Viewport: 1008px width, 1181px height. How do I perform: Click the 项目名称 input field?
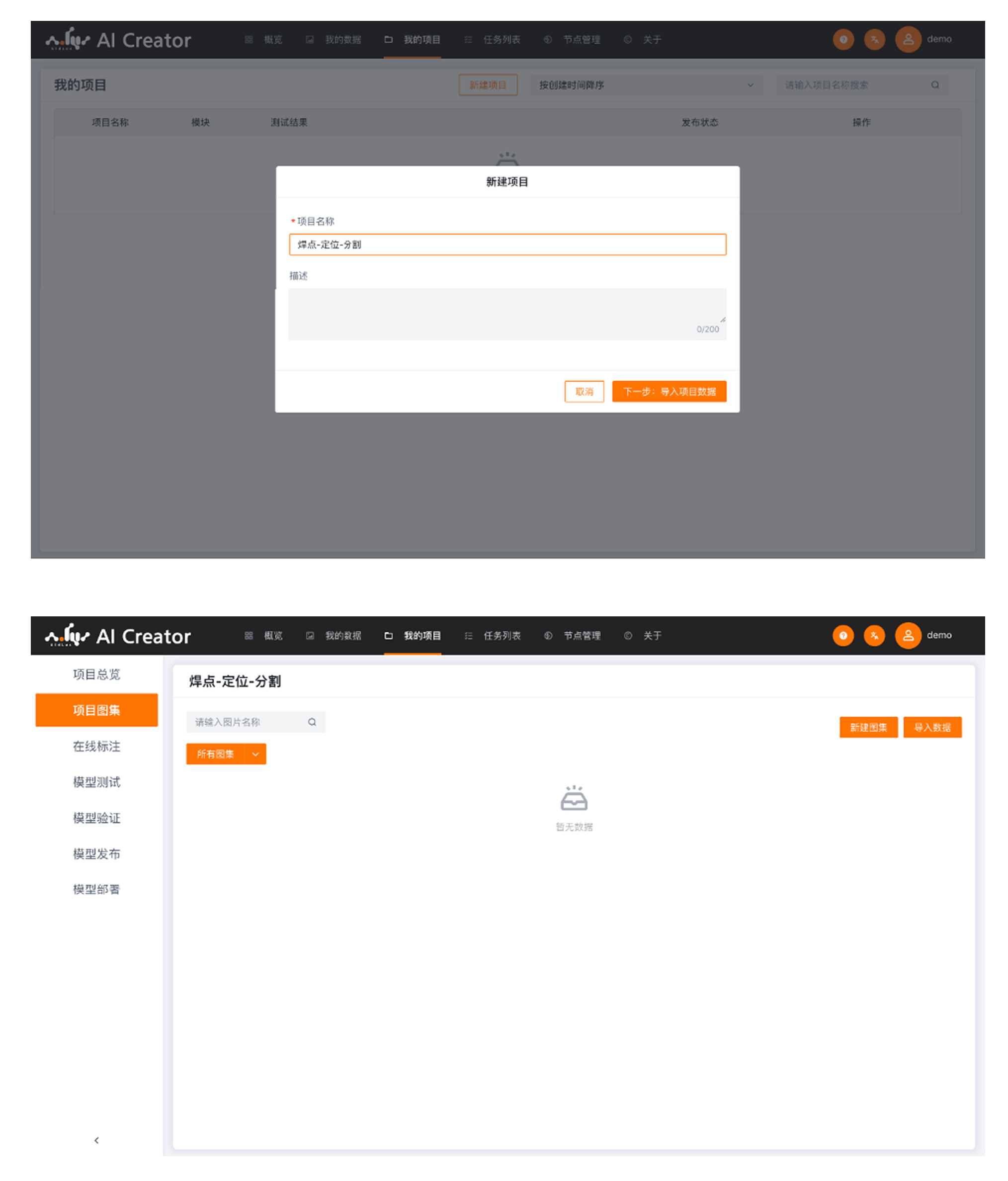tap(506, 245)
